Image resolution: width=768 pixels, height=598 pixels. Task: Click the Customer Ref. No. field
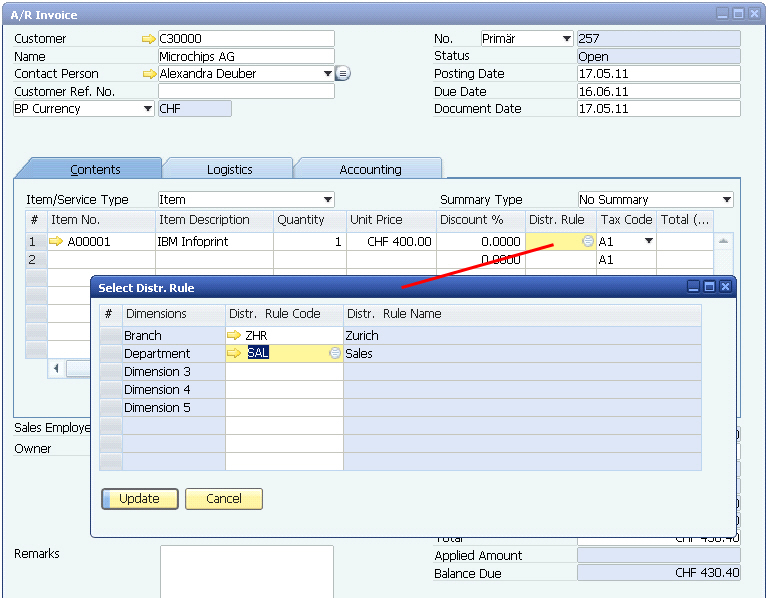(246, 91)
